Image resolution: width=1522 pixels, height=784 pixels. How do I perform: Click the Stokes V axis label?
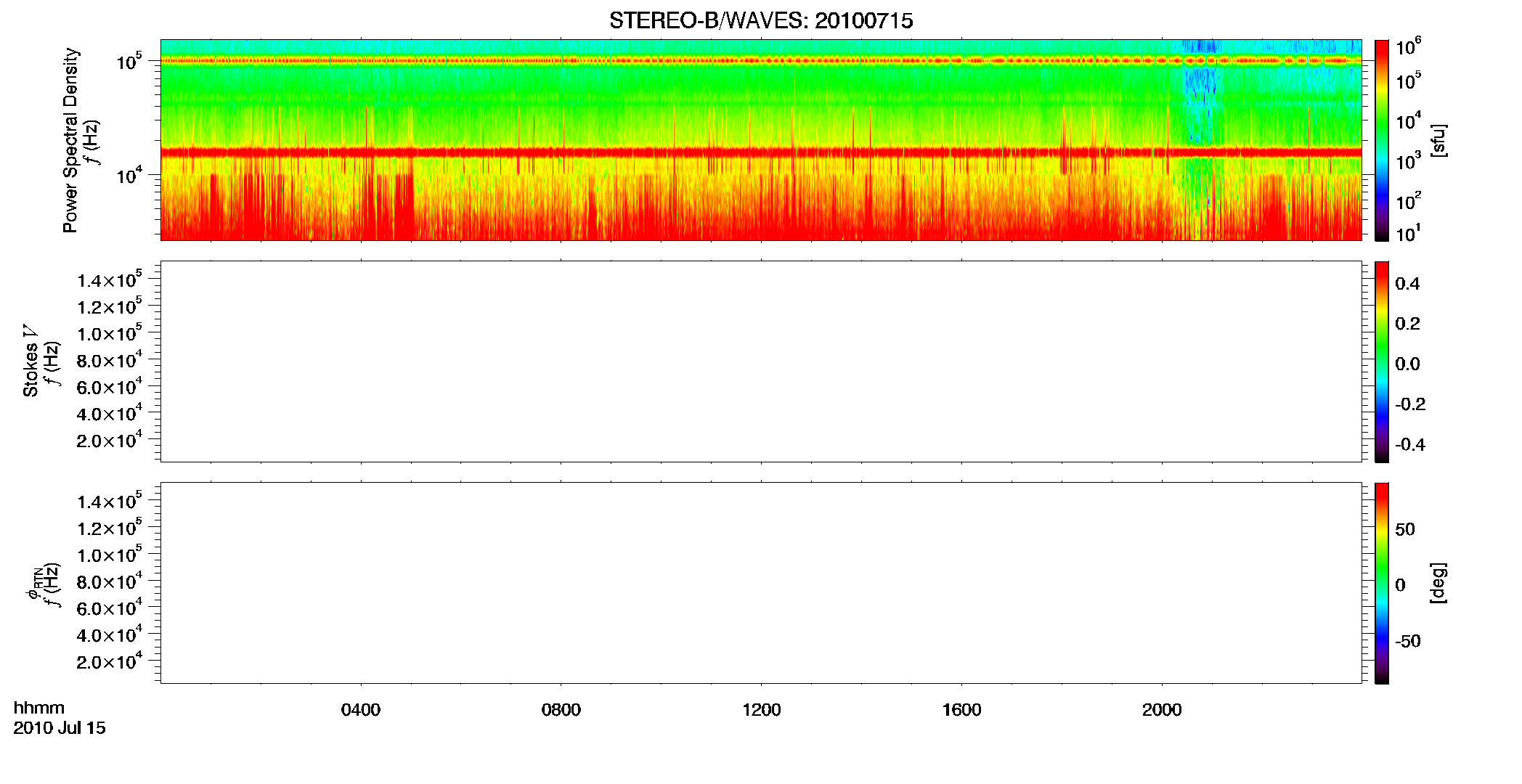tap(31, 361)
